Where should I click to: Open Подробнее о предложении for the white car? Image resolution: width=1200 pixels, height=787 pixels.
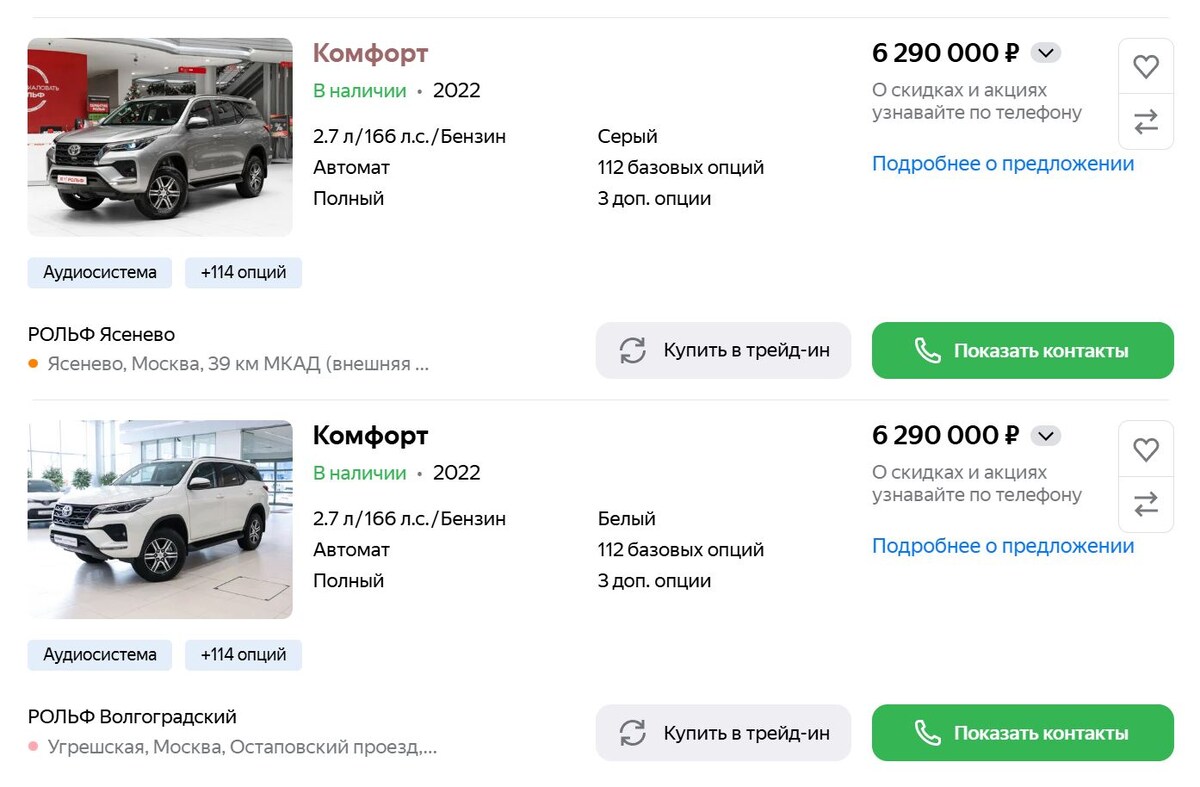1003,545
